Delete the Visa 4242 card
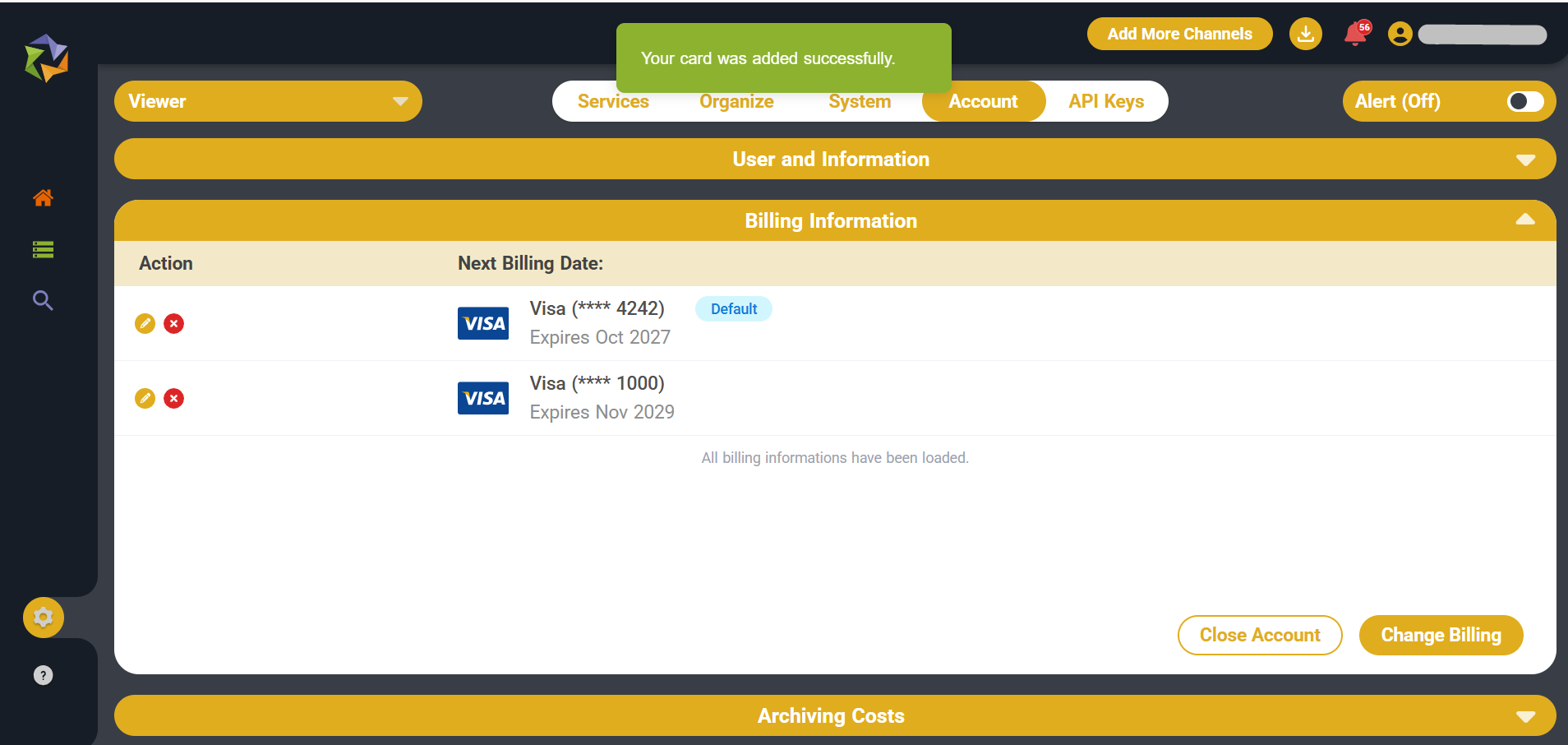The image size is (1568, 745). pyautogui.click(x=173, y=323)
